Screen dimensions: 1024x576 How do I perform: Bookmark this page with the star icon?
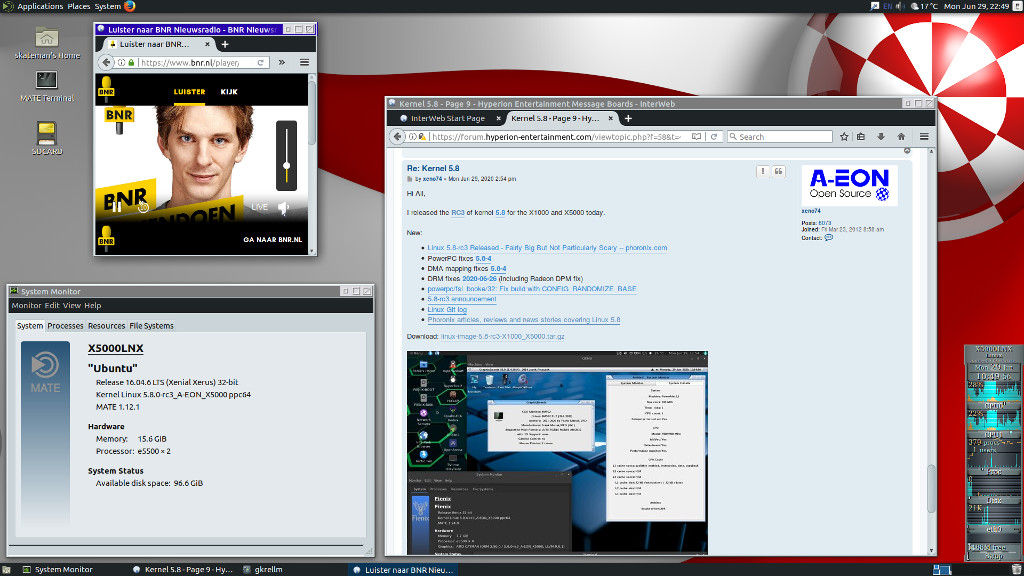844,136
